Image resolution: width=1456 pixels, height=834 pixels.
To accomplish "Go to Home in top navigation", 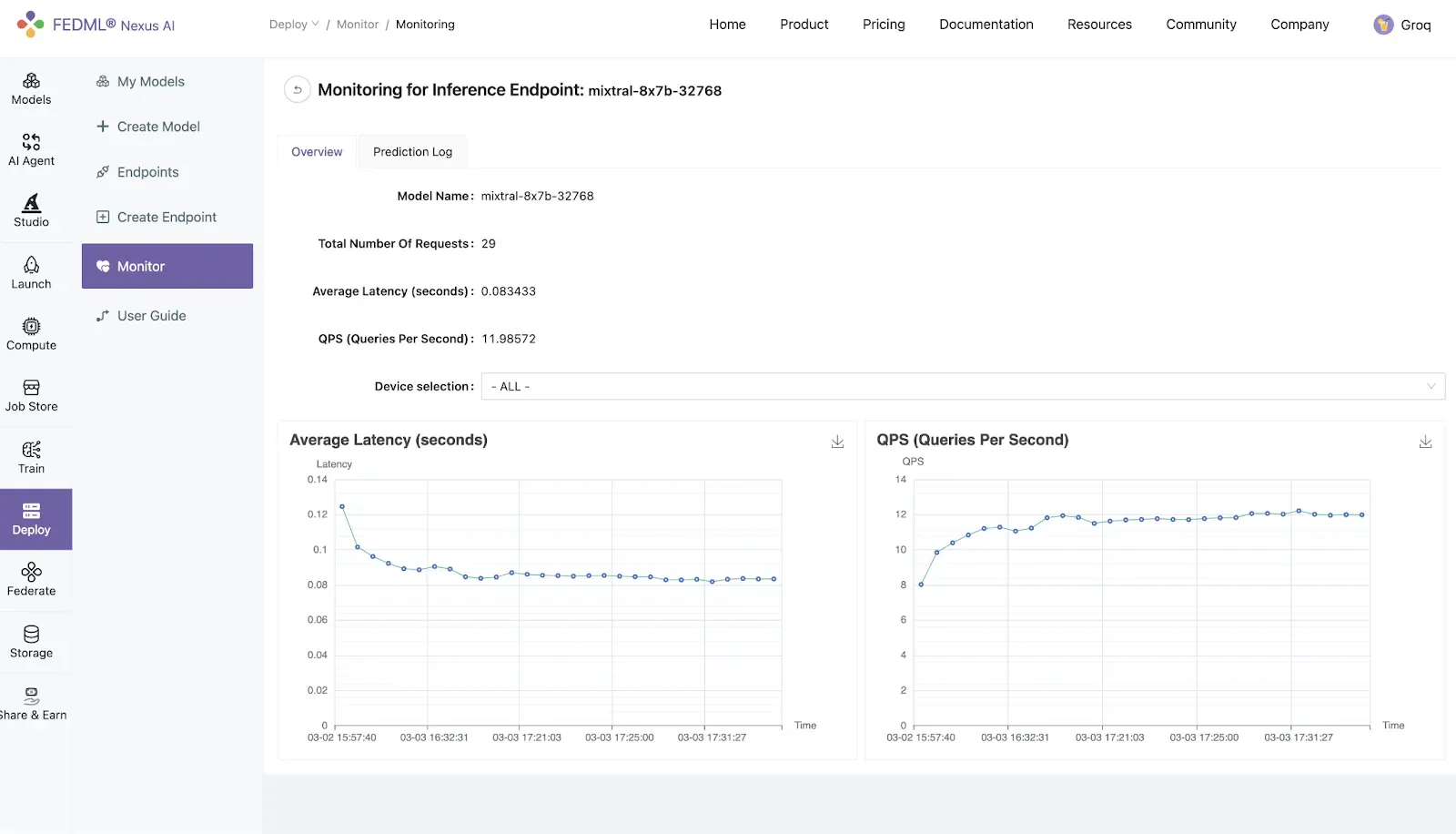I will [728, 25].
